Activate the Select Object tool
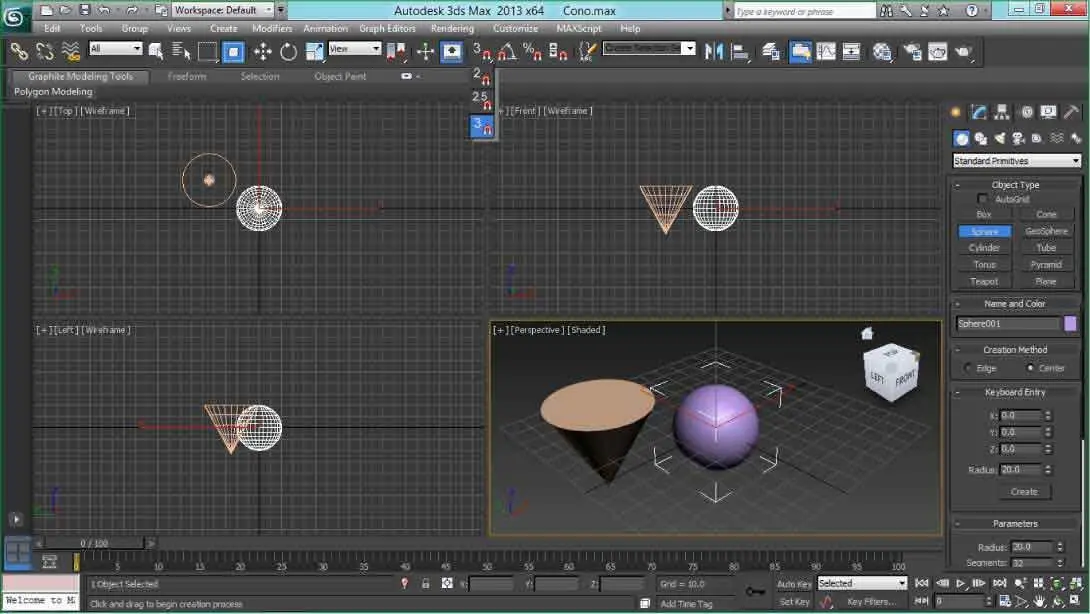Screen dimensions: 1090x614 coord(156,51)
